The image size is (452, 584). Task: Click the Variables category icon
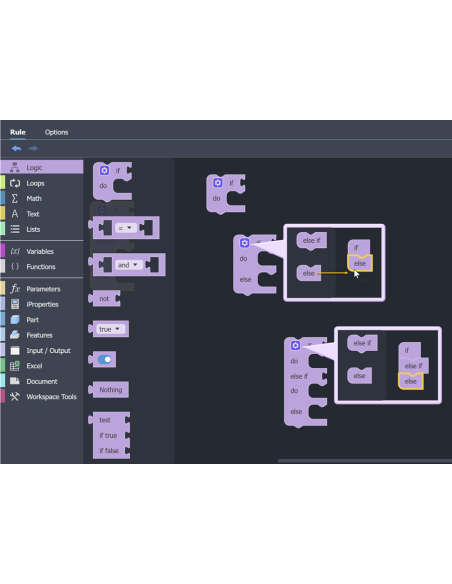(x=15, y=251)
